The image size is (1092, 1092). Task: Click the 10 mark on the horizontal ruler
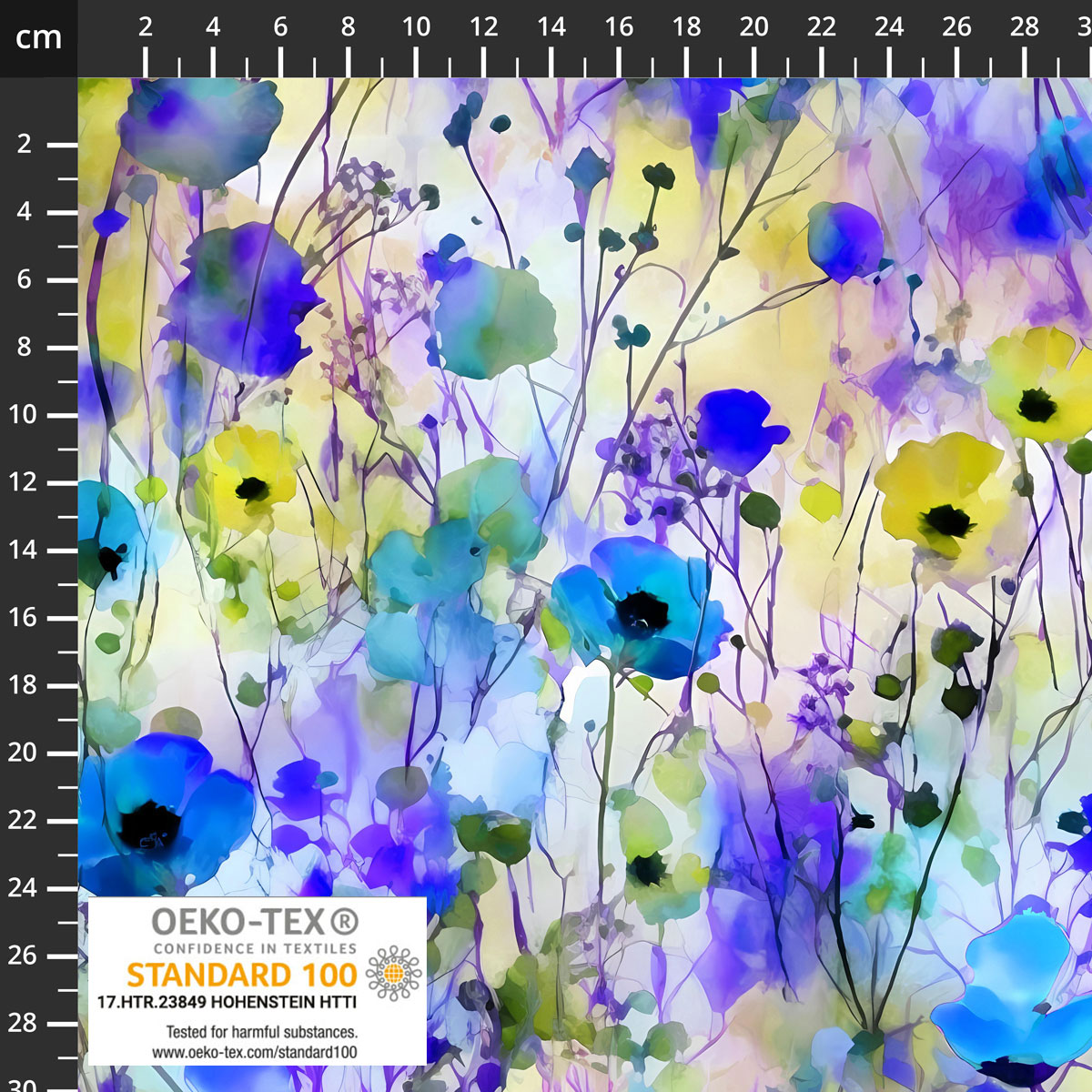click(416, 27)
